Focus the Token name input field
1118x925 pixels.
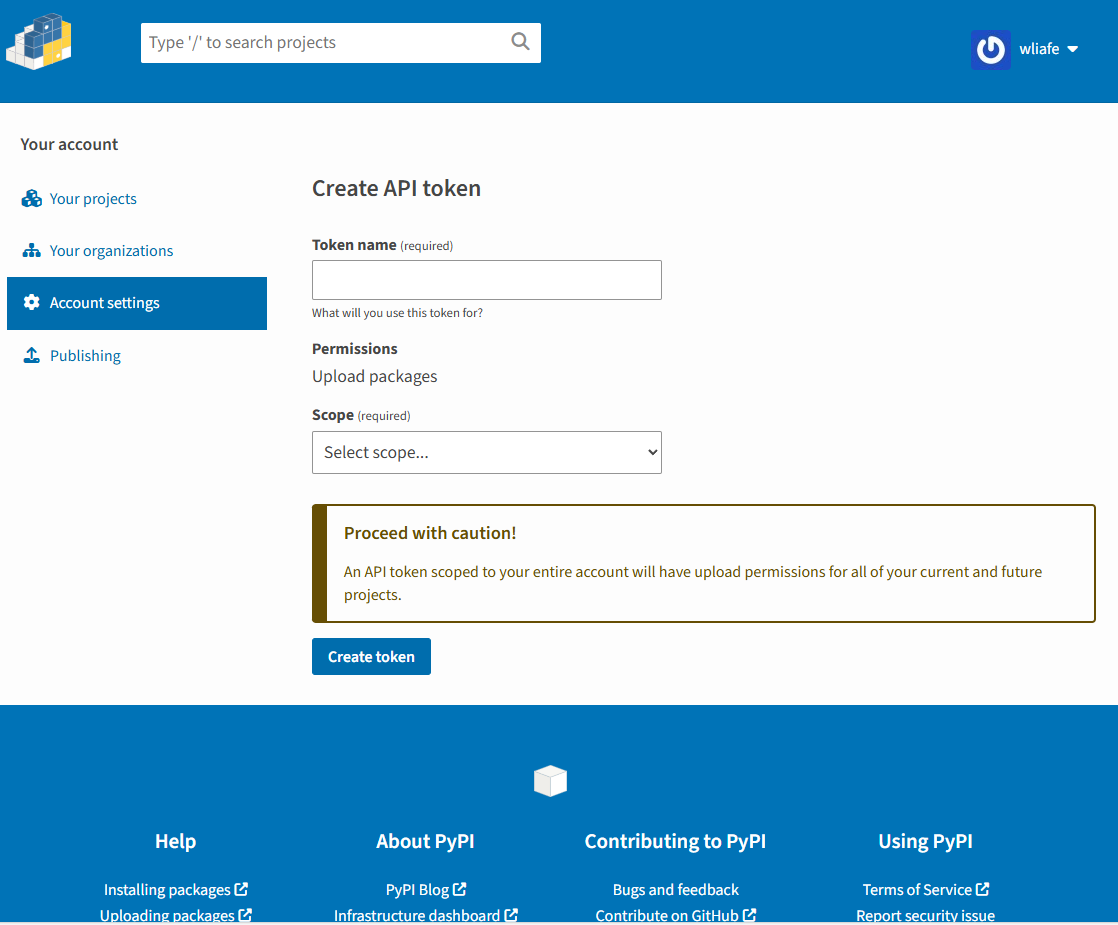[x=486, y=280]
